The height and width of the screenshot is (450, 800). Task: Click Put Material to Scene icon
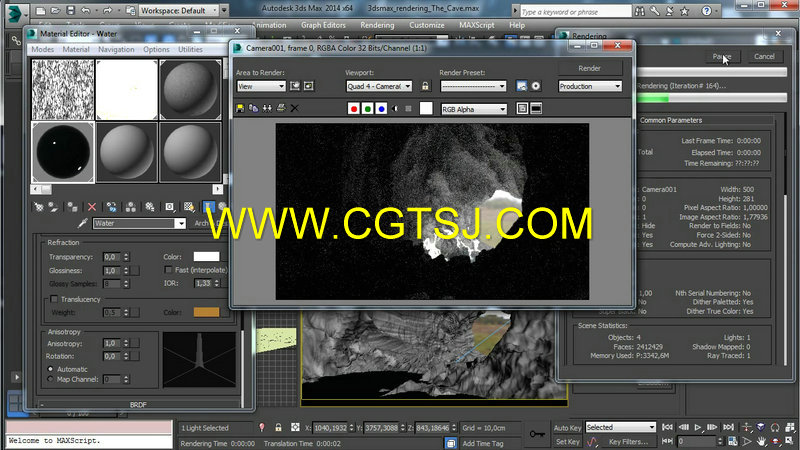[x=53, y=207]
